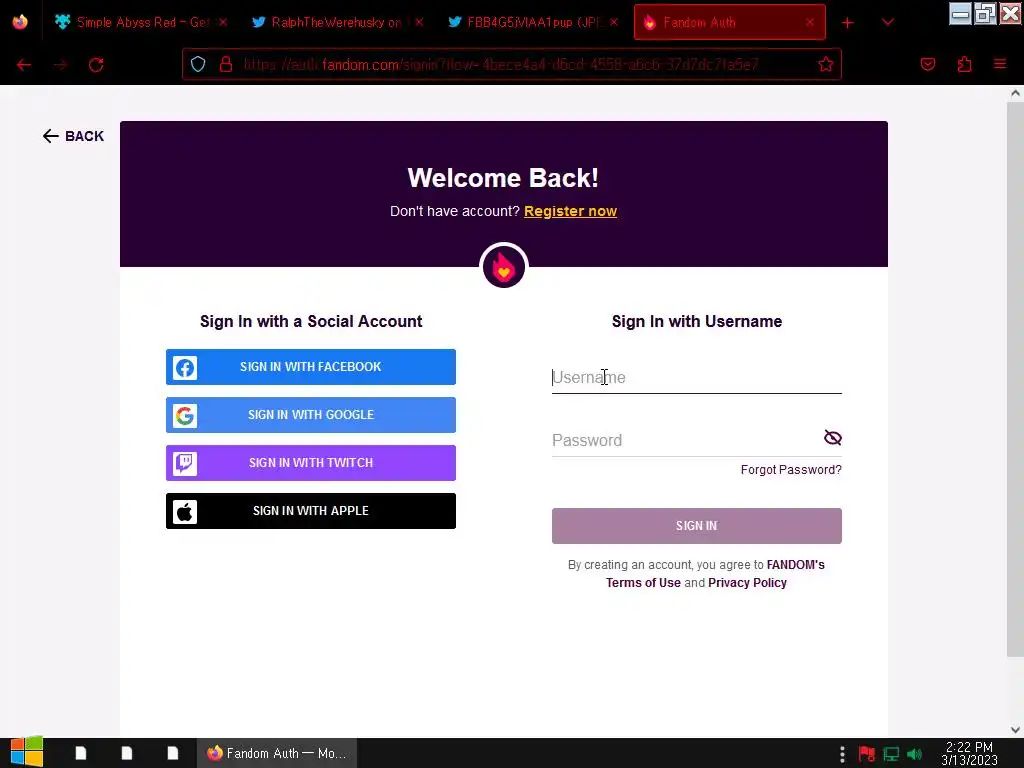Show hidden tray icons dots

coord(842,754)
